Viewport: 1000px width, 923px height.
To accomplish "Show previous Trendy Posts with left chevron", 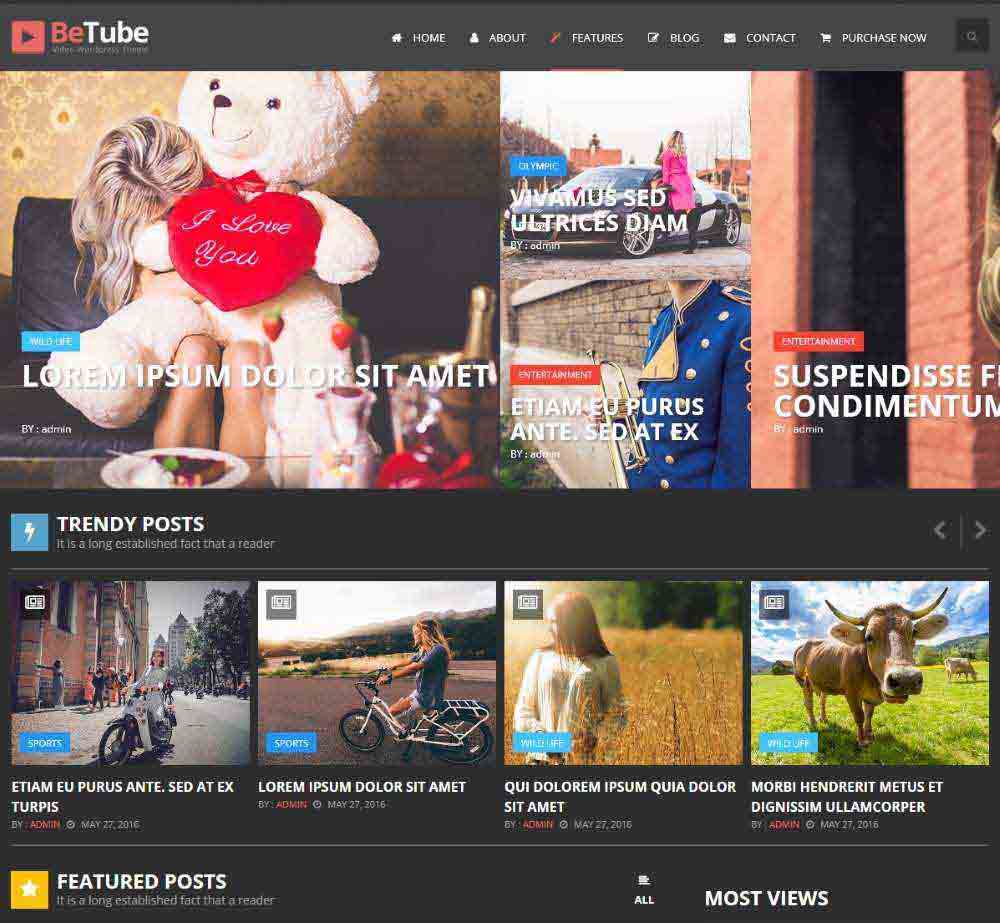I will coord(941,530).
